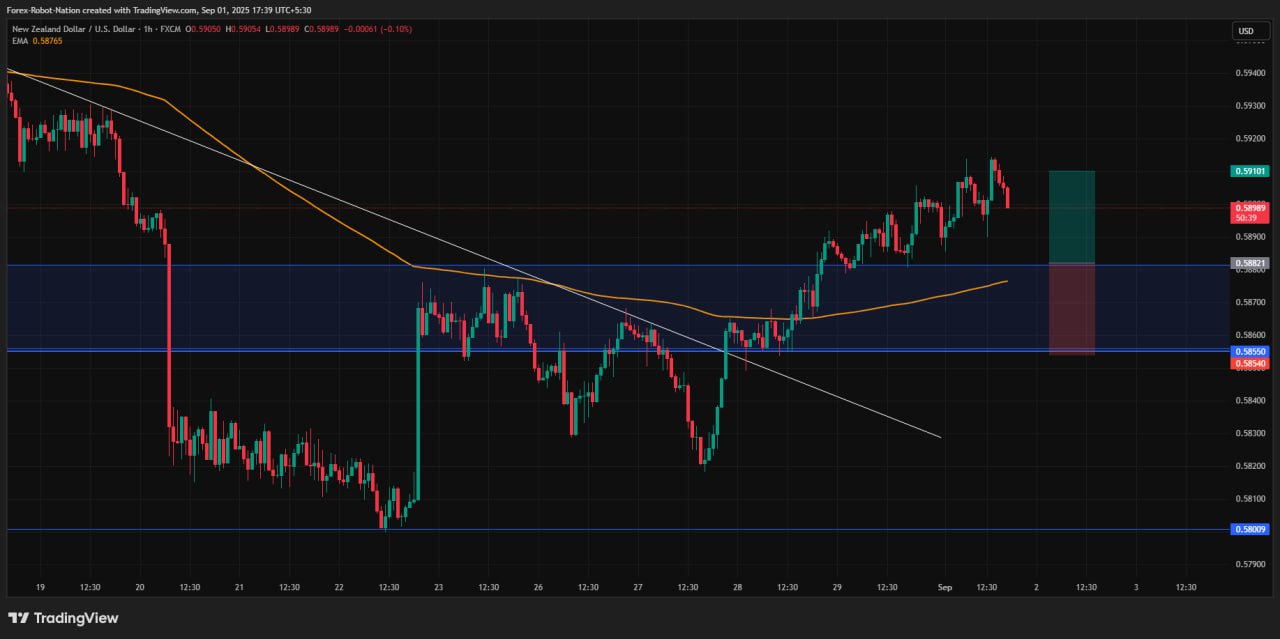Click the green profit zone of the long position
This screenshot has width=1280, height=639.
1071,216
